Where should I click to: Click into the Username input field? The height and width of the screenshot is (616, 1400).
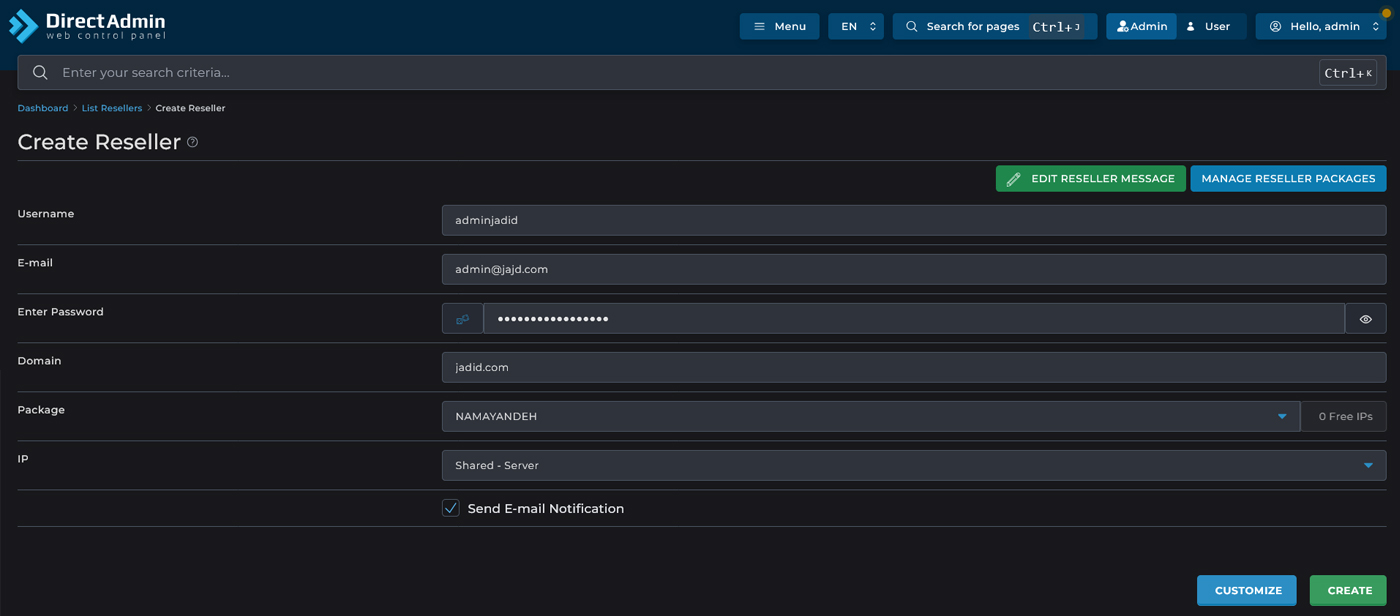[913, 221]
